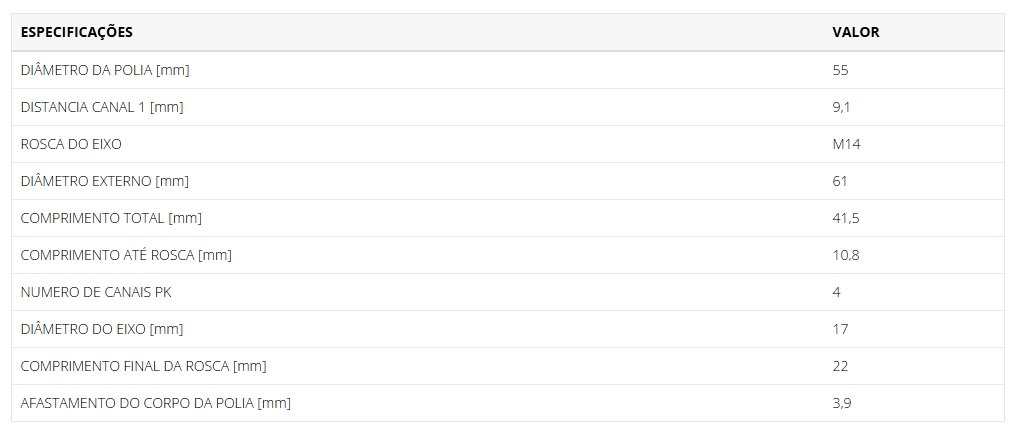Click the 9,1 value cell
The width and height of the screenshot is (1011, 428).
click(841, 108)
